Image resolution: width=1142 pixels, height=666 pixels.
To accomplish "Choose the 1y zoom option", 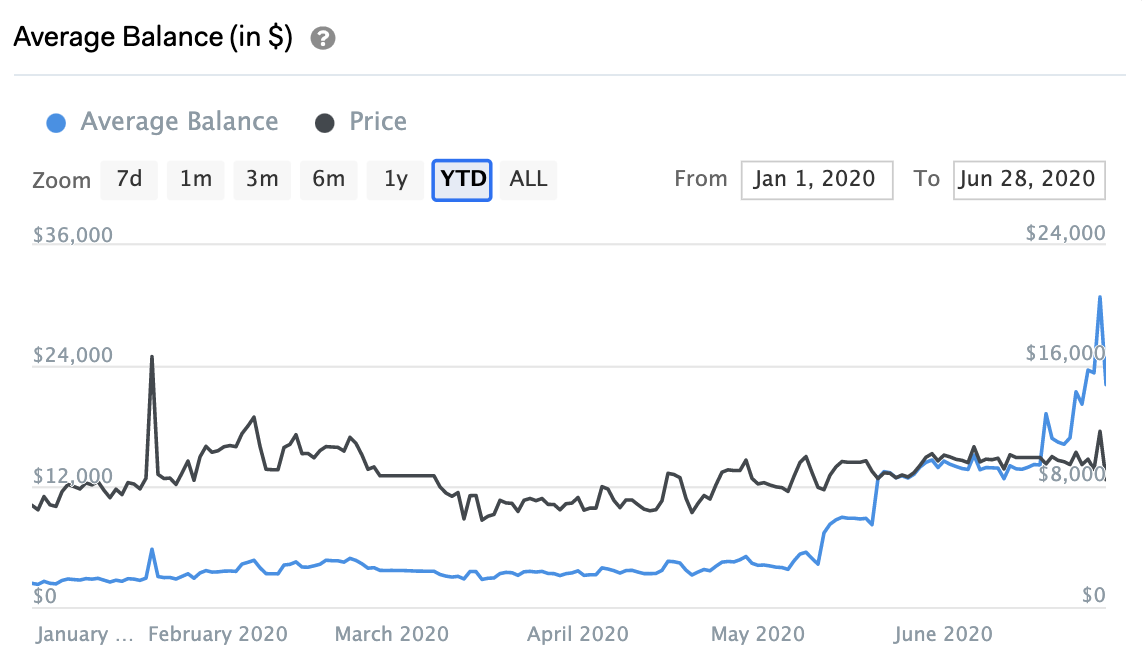I will [x=396, y=179].
